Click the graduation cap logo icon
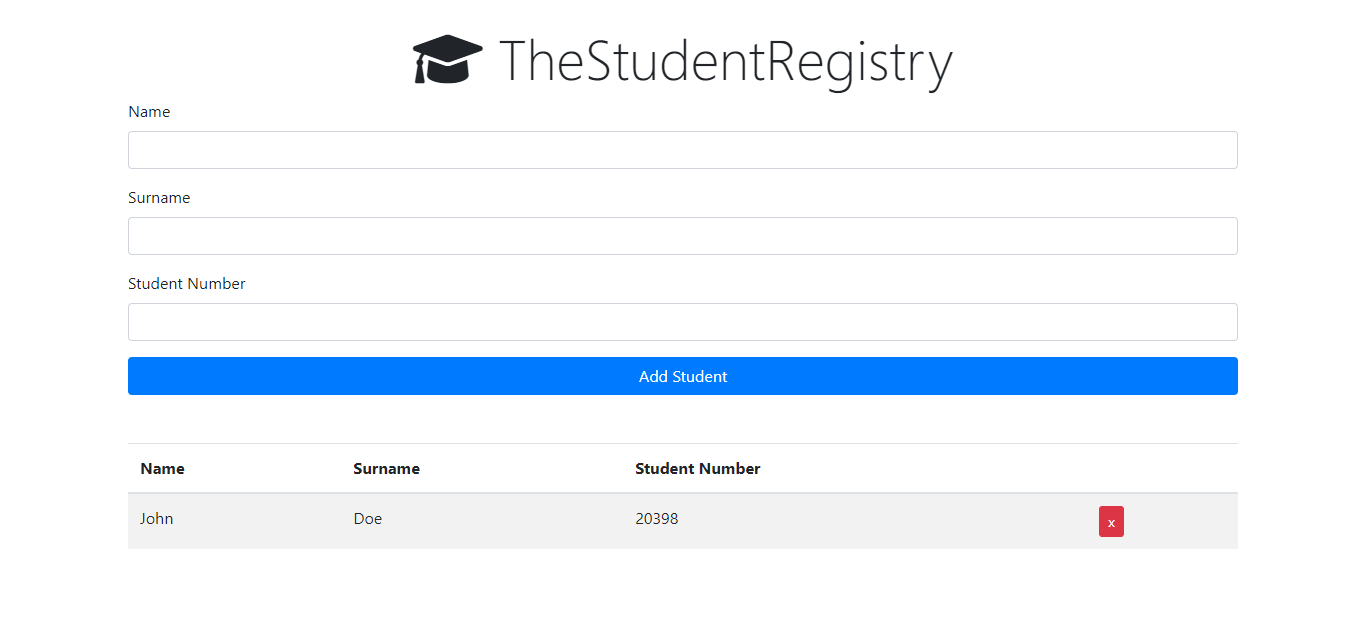The height and width of the screenshot is (619, 1366). [448, 59]
